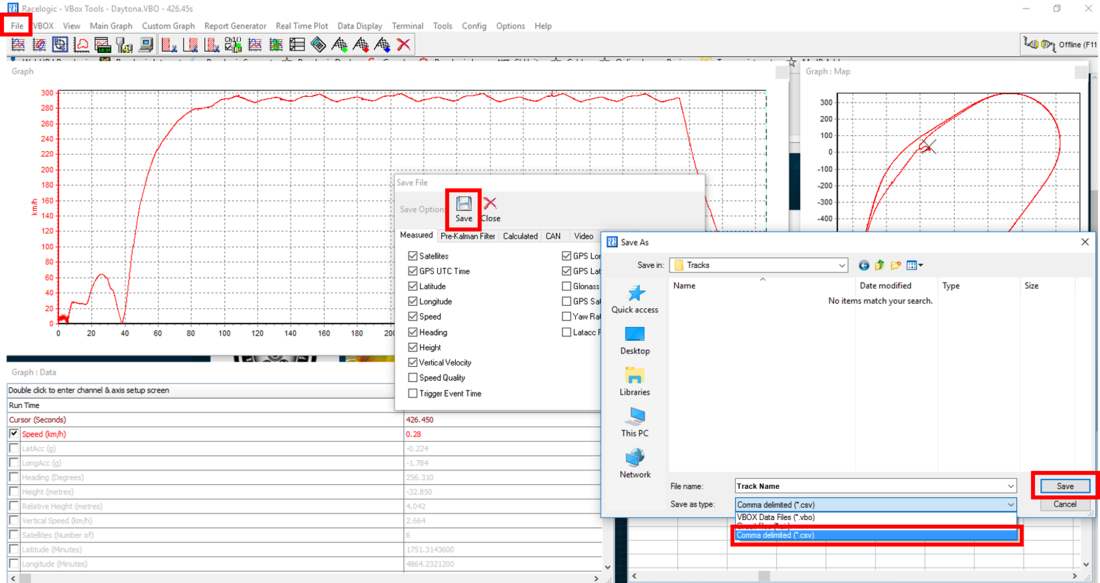The image size is (1100, 583).
Task: Open Network in Save As places bar
Action: coord(635,464)
